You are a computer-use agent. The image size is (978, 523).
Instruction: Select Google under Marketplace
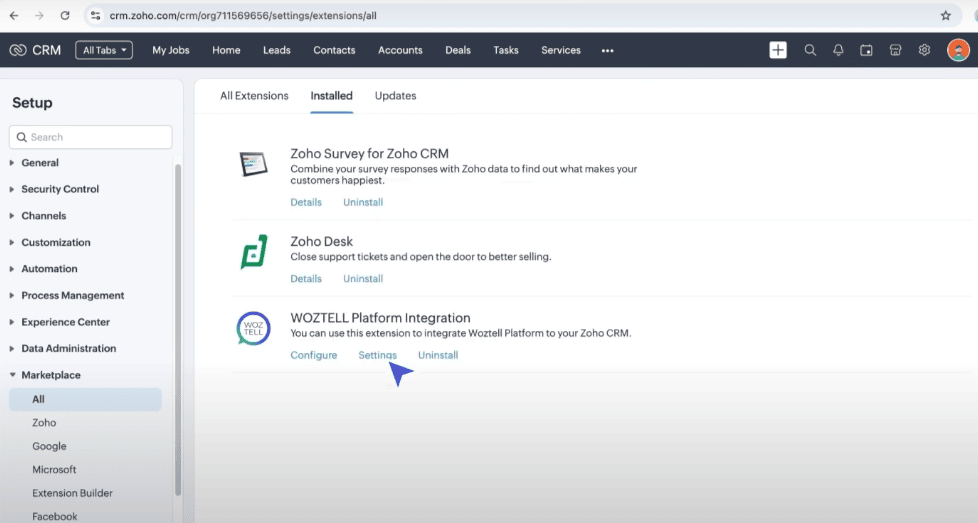[x=49, y=446]
